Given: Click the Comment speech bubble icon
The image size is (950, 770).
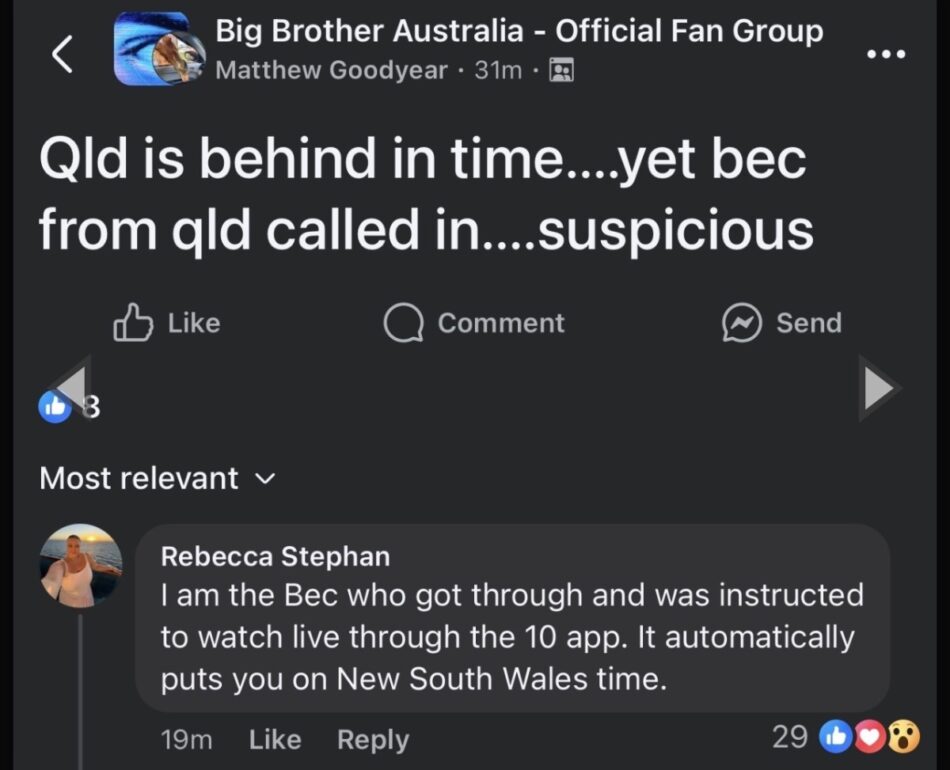Looking at the screenshot, I should tap(403, 323).
